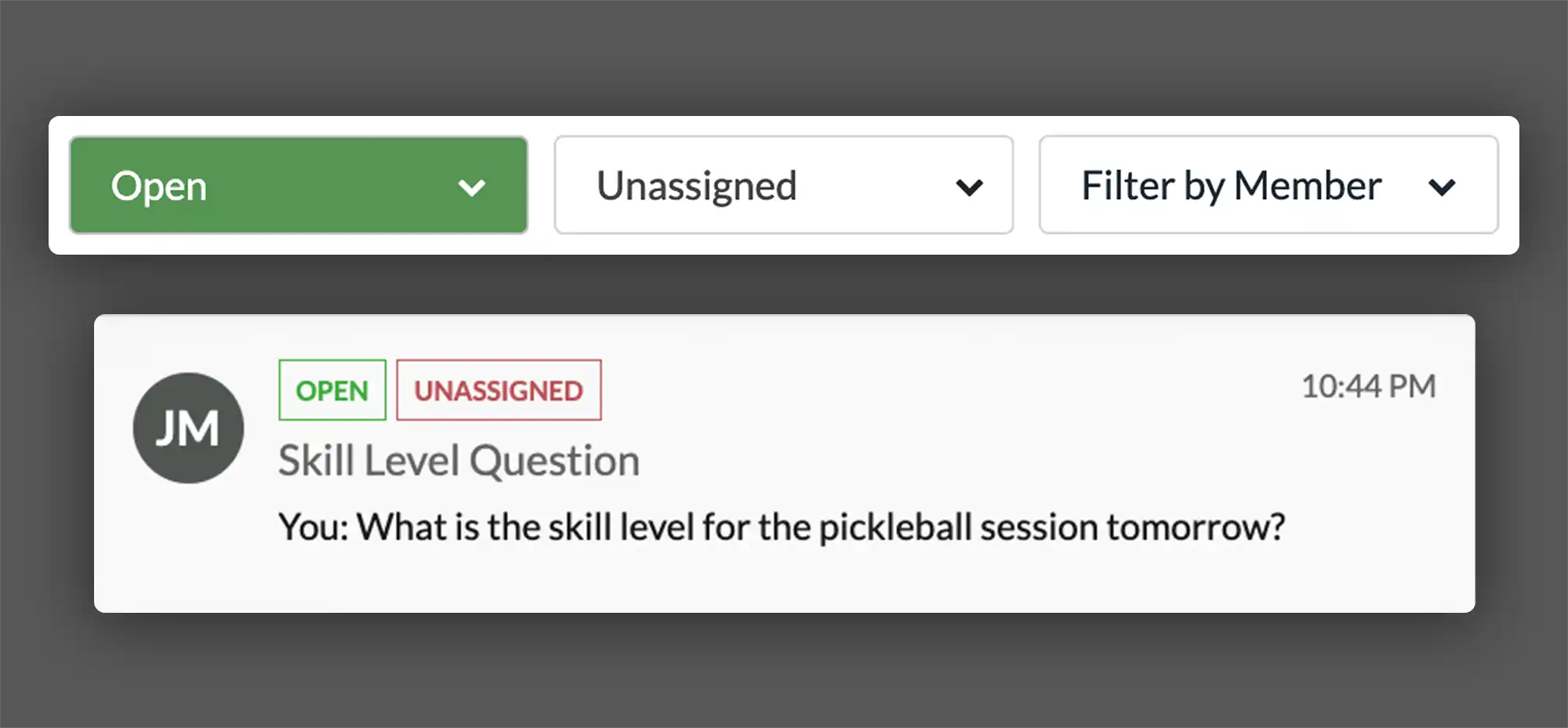
Task: Click the "Unassigned" label text in the filter bar
Action: [696, 187]
